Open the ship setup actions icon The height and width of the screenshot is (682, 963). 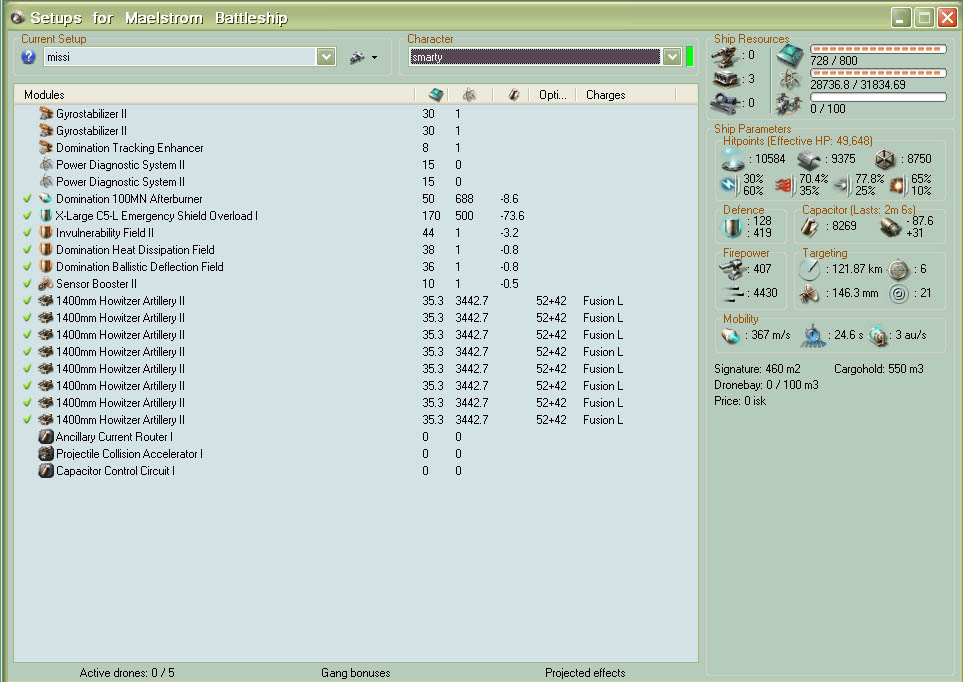click(357, 58)
